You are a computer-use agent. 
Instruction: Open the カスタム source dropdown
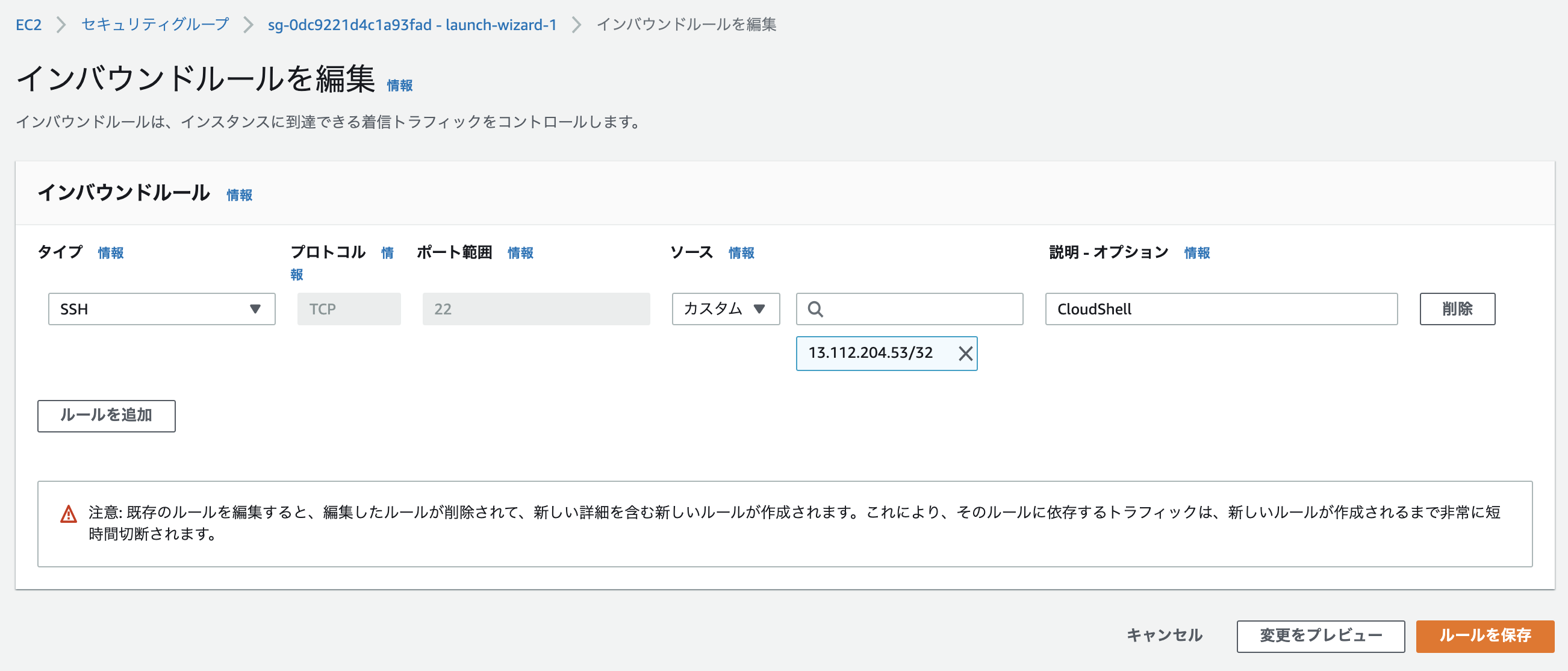(x=726, y=309)
